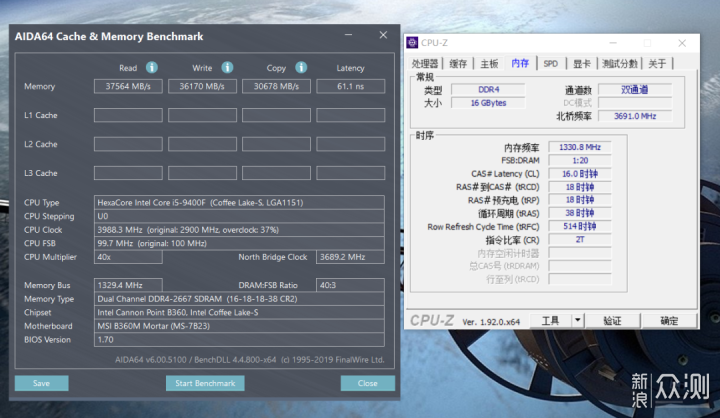Switch to the 显卡 tab
Screen dimensions: 720x418
(581, 63)
